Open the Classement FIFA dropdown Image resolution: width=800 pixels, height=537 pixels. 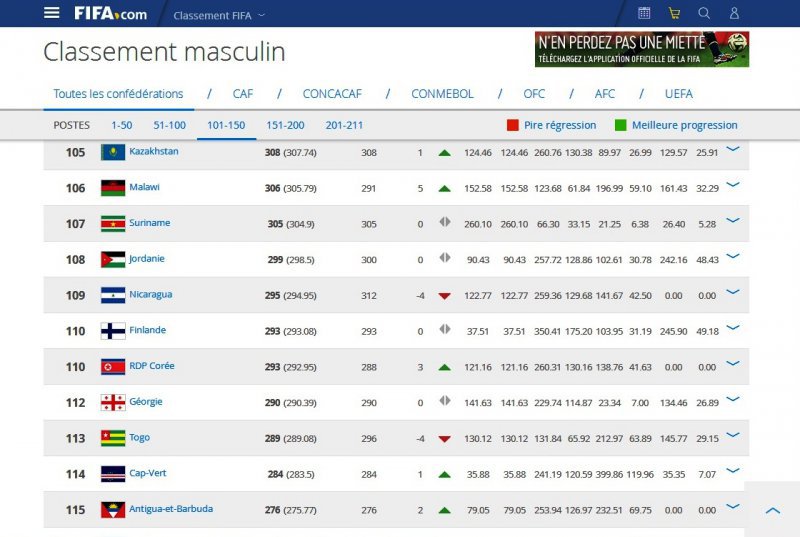click(219, 15)
